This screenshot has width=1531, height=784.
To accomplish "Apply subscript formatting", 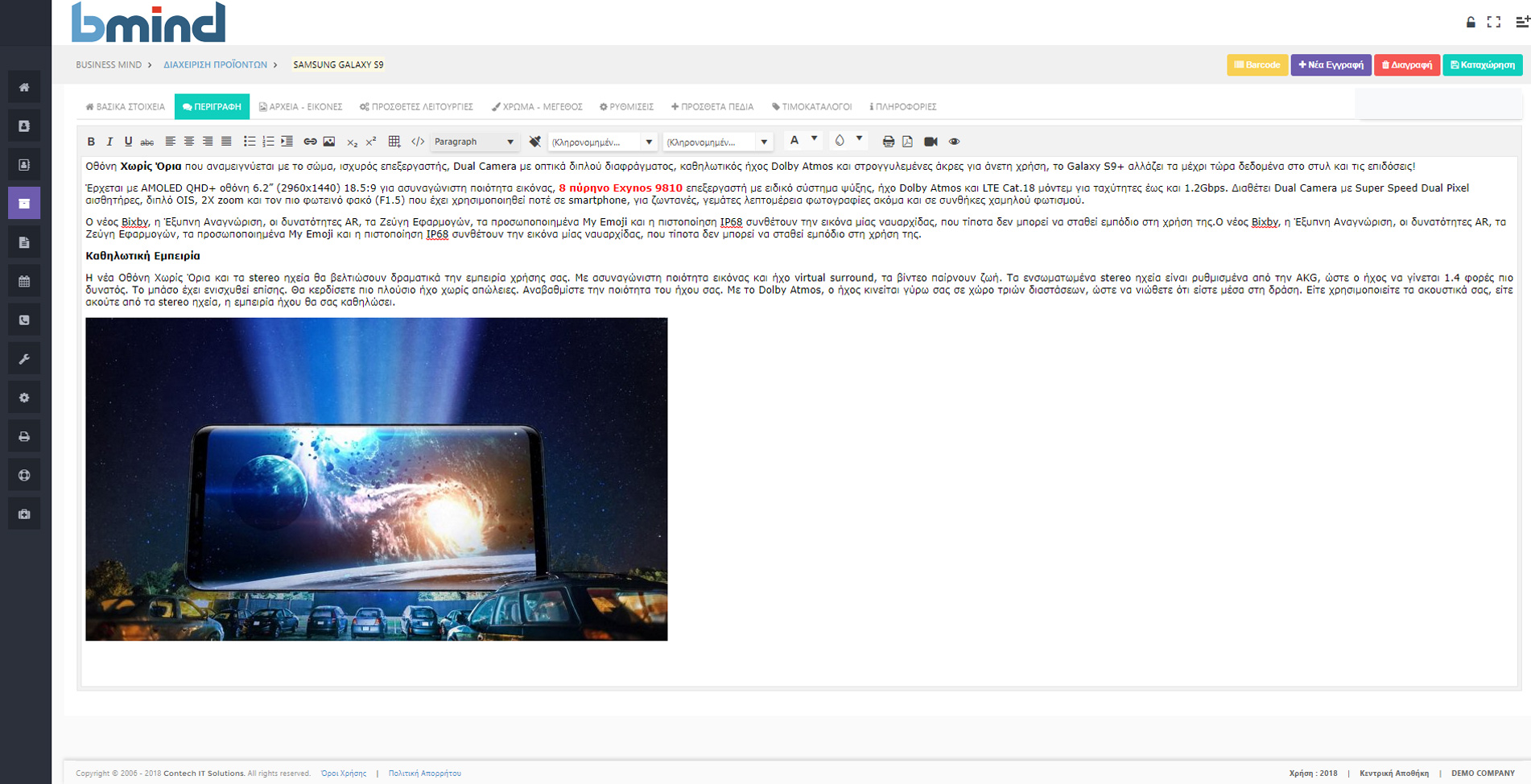I will (x=352, y=142).
